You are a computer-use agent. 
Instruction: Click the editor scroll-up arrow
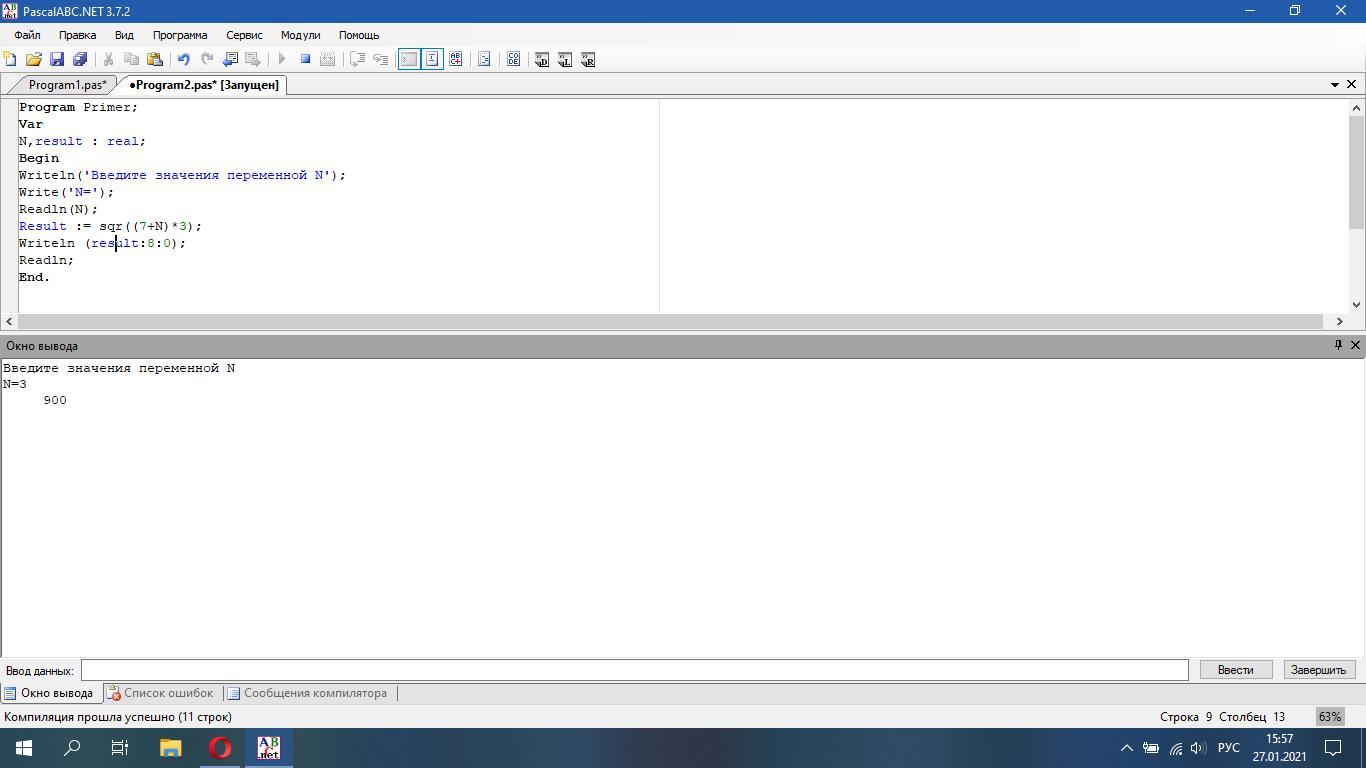pyautogui.click(x=1357, y=107)
